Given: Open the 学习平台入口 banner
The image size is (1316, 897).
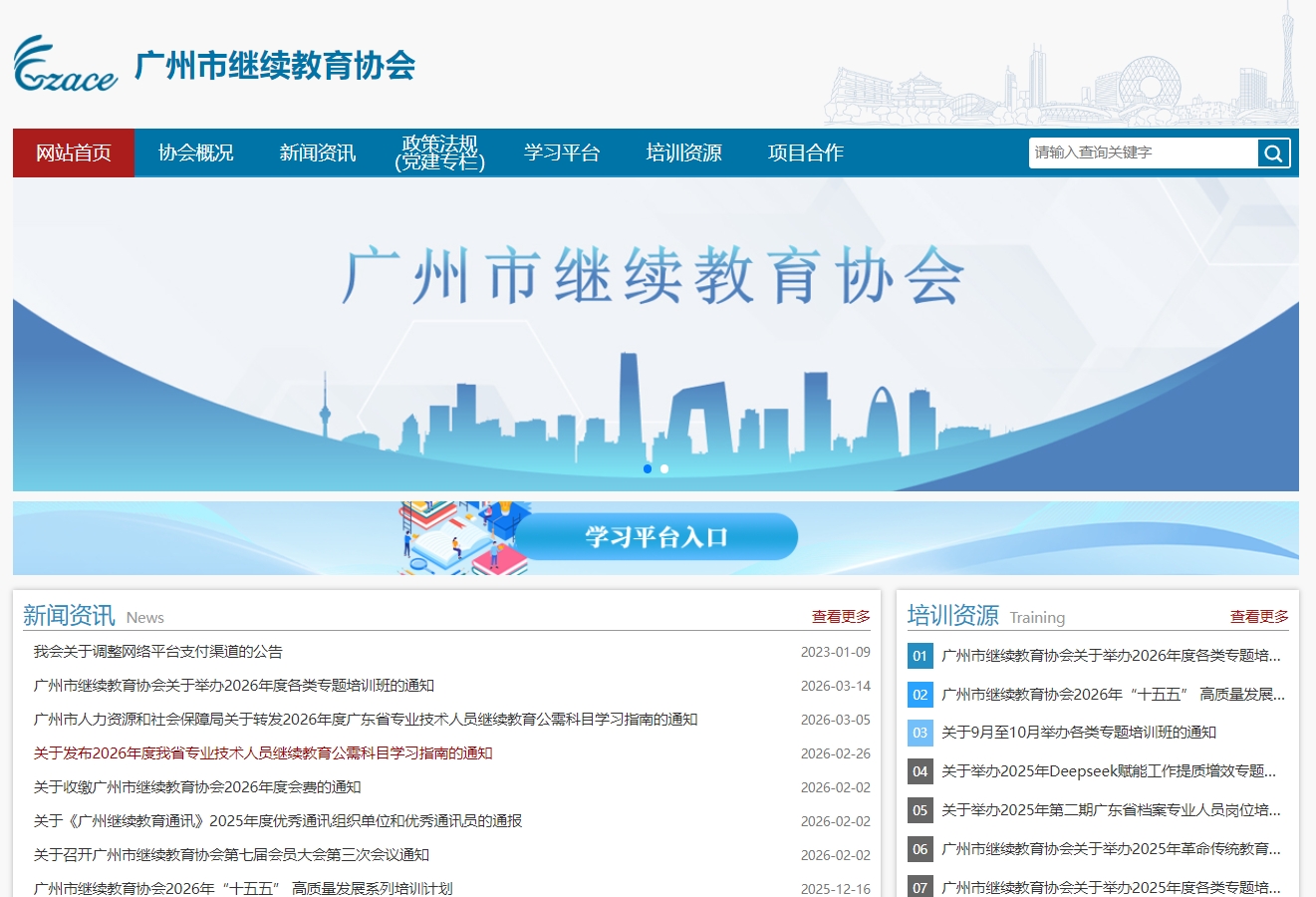Looking at the screenshot, I should [x=656, y=538].
